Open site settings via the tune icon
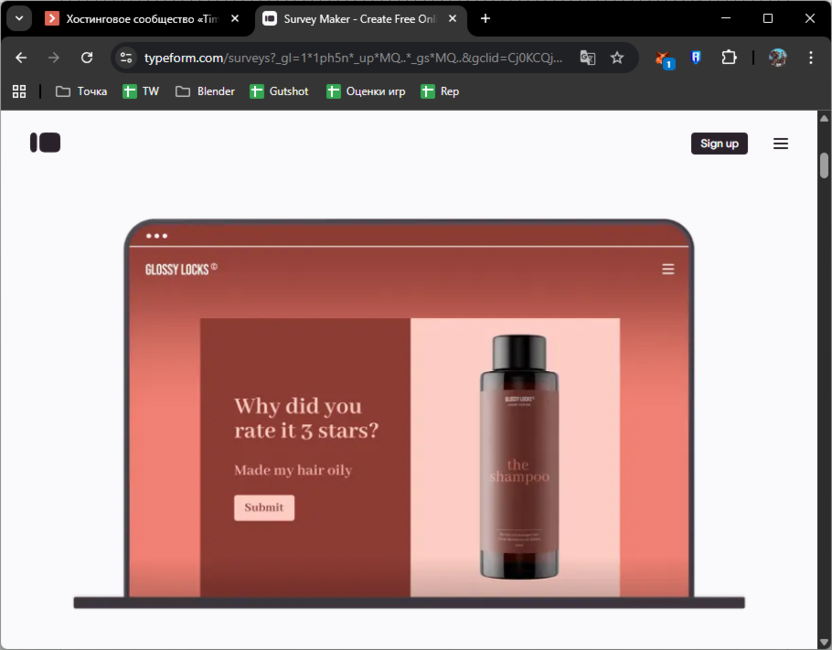Screen dimensions: 832x650 [x=127, y=58]
